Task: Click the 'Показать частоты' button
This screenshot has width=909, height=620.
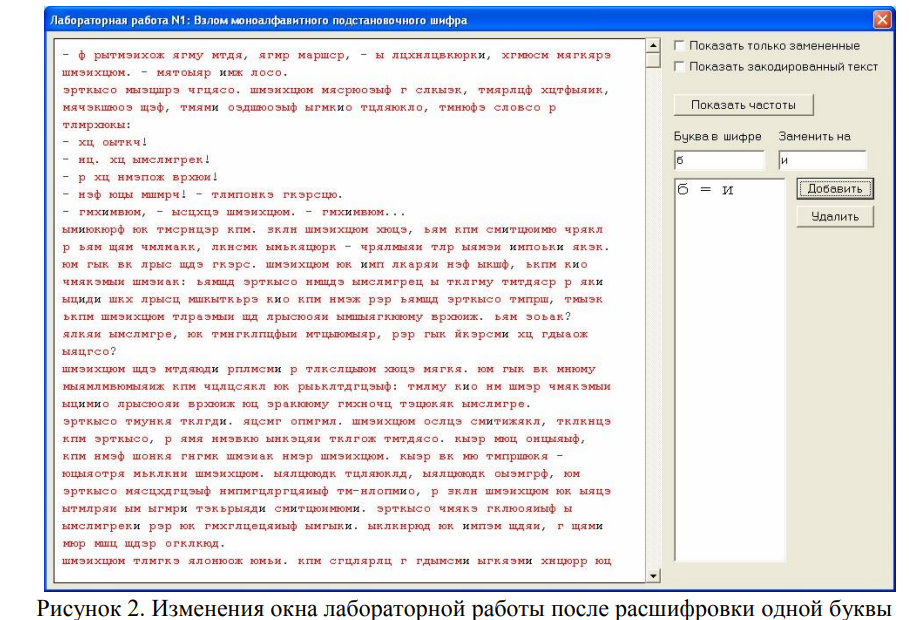Action: [x=742, y=105]
